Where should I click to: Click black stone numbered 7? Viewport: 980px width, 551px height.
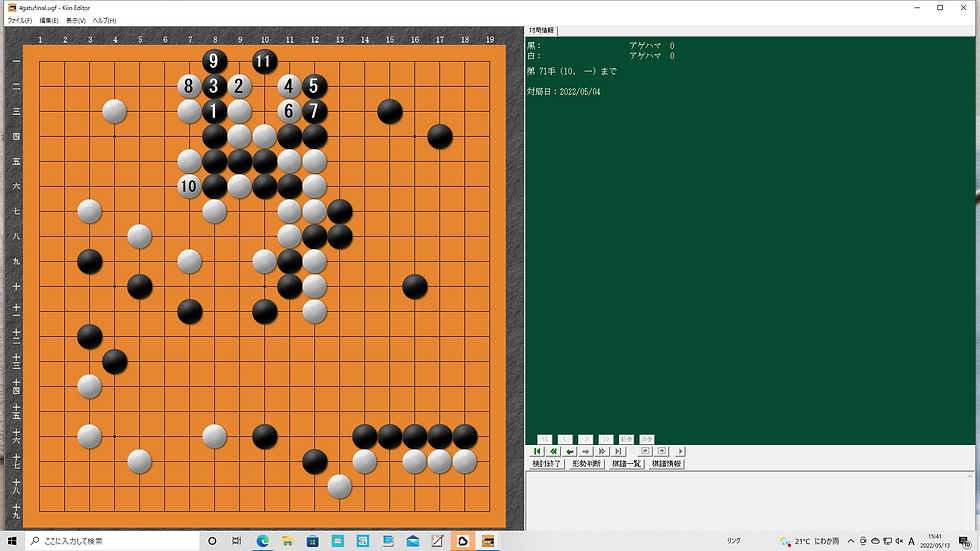[314, 111]
